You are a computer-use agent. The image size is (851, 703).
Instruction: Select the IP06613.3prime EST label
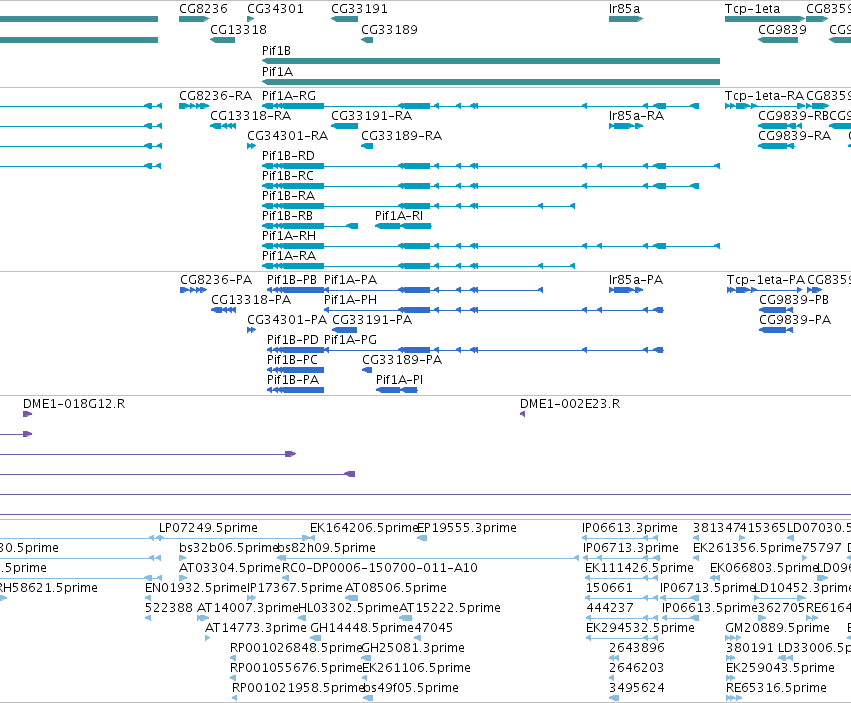click(630, 528)
